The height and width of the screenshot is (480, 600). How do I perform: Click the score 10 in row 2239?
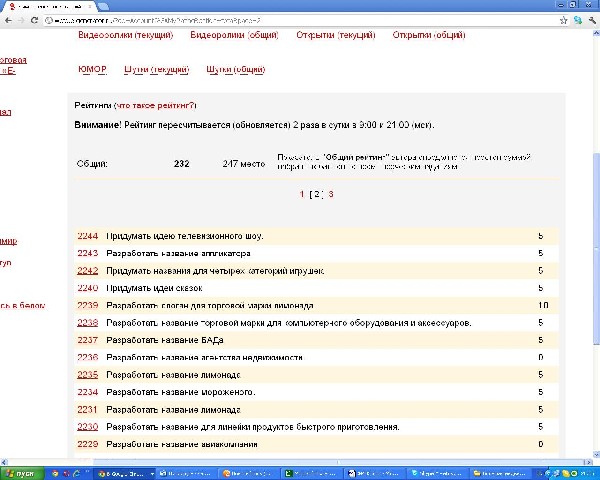point(543,305)
